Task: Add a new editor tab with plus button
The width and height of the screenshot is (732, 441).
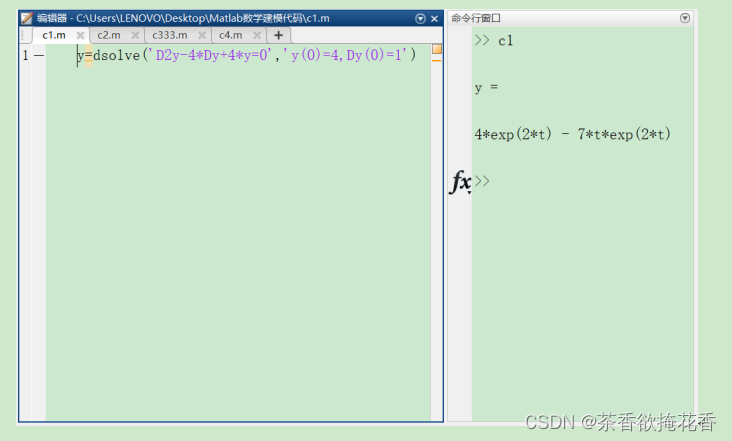Action: coord(279,35)
